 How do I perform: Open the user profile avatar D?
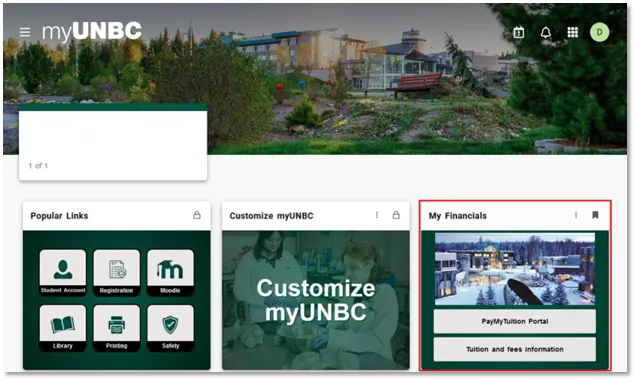pyautogui.click(x=599, y=32)
